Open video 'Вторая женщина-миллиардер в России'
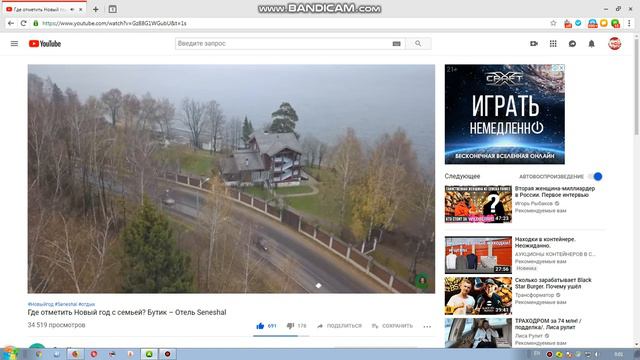Image resolution: width=640 pixels, height=360 pixels. coord(555,192)
